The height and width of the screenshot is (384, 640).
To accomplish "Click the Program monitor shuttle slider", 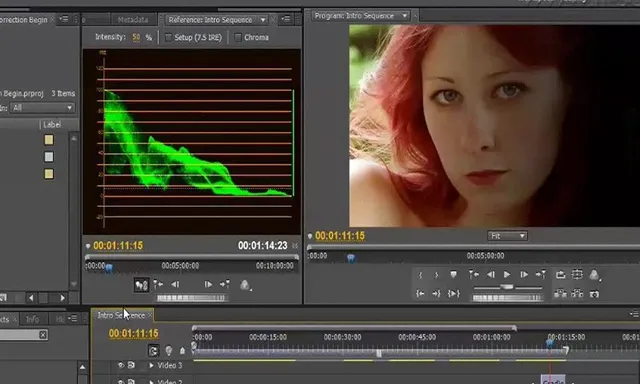I will click(x=507, y=287).
